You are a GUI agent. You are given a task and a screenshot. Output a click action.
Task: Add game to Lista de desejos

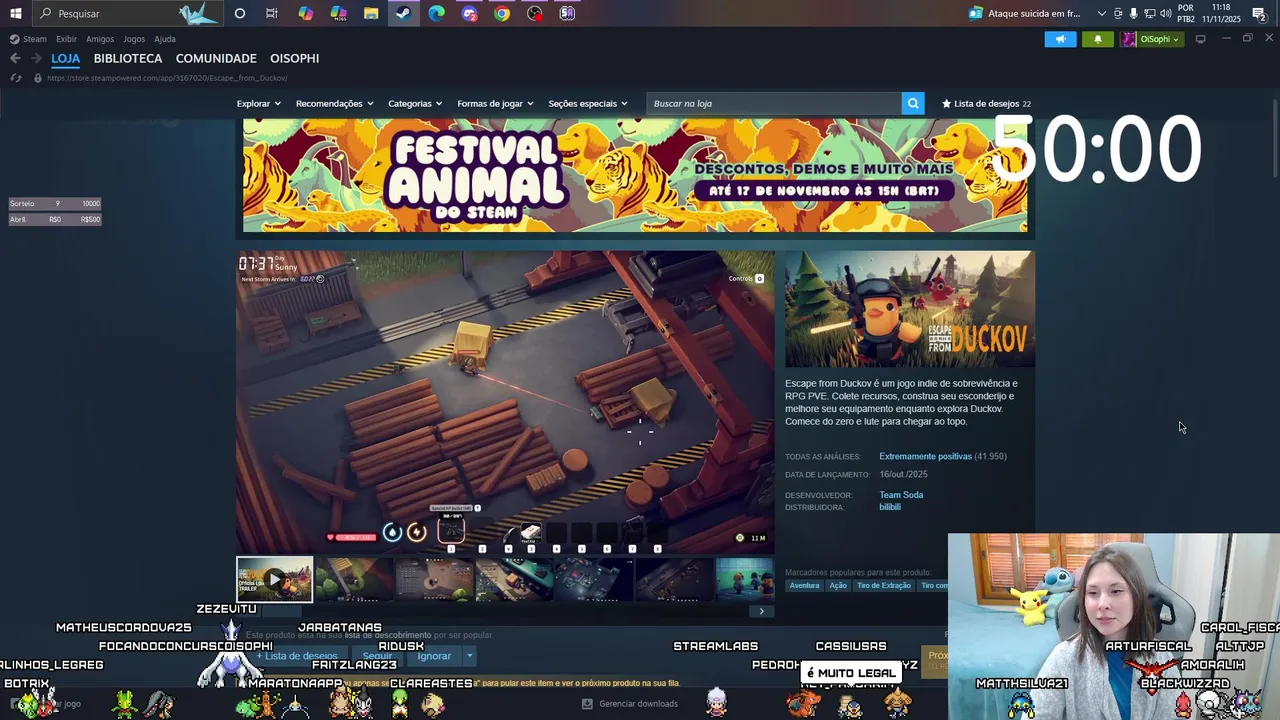pos(297,656)
